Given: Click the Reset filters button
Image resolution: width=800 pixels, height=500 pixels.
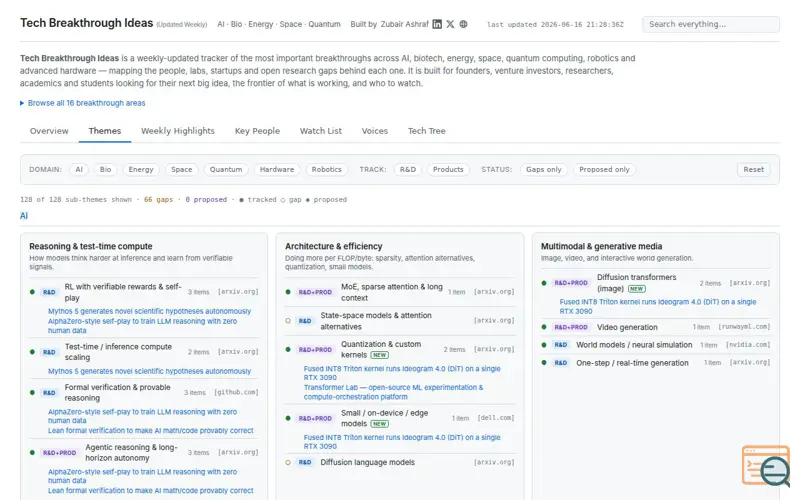Looking at the screenshot, I should (753, 169).
